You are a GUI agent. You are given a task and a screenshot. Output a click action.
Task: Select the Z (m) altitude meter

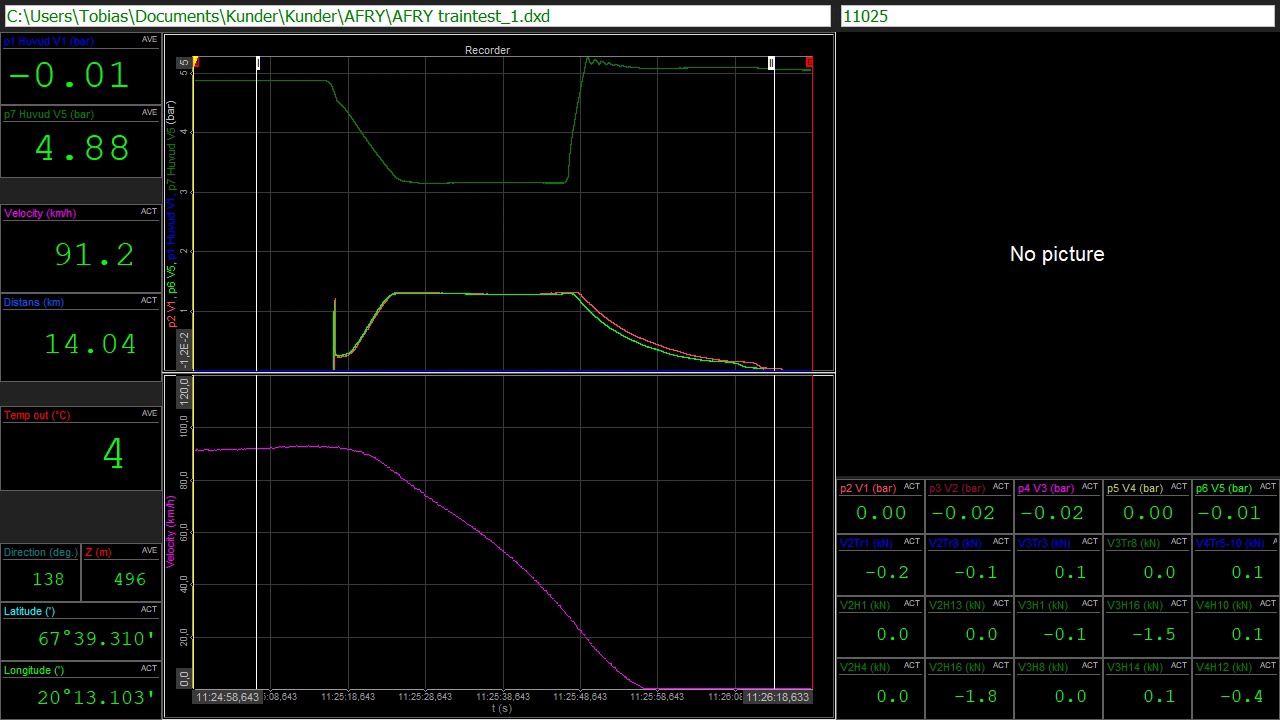121,572
